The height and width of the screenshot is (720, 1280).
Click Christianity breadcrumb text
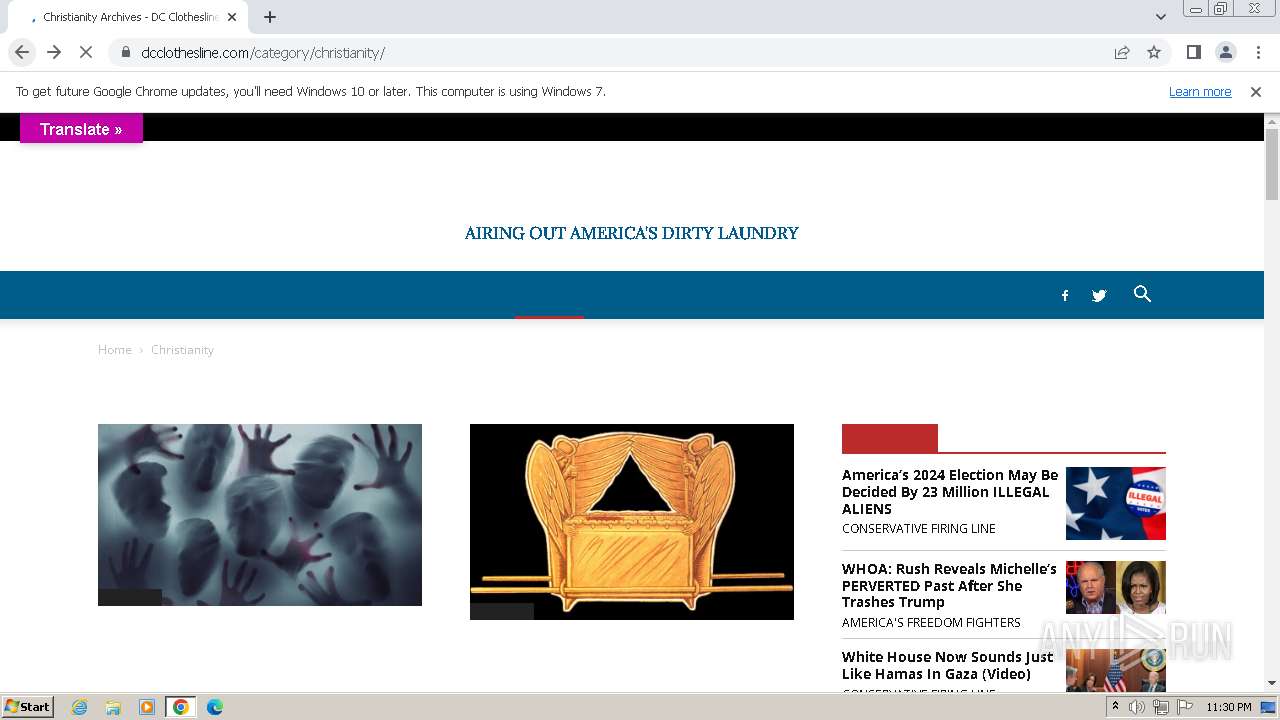182,349
